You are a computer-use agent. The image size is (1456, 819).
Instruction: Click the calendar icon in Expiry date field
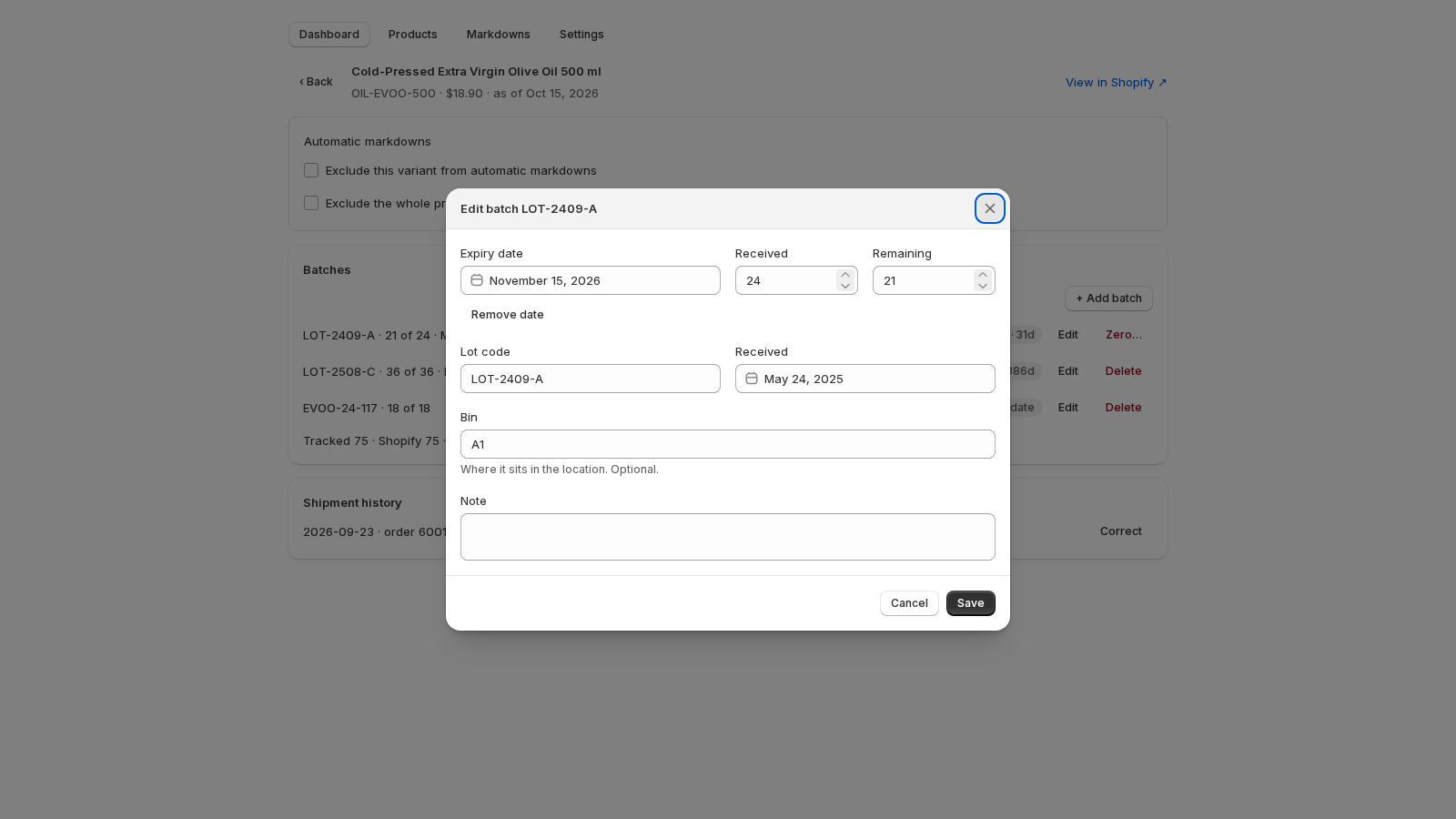click(477, 280)
